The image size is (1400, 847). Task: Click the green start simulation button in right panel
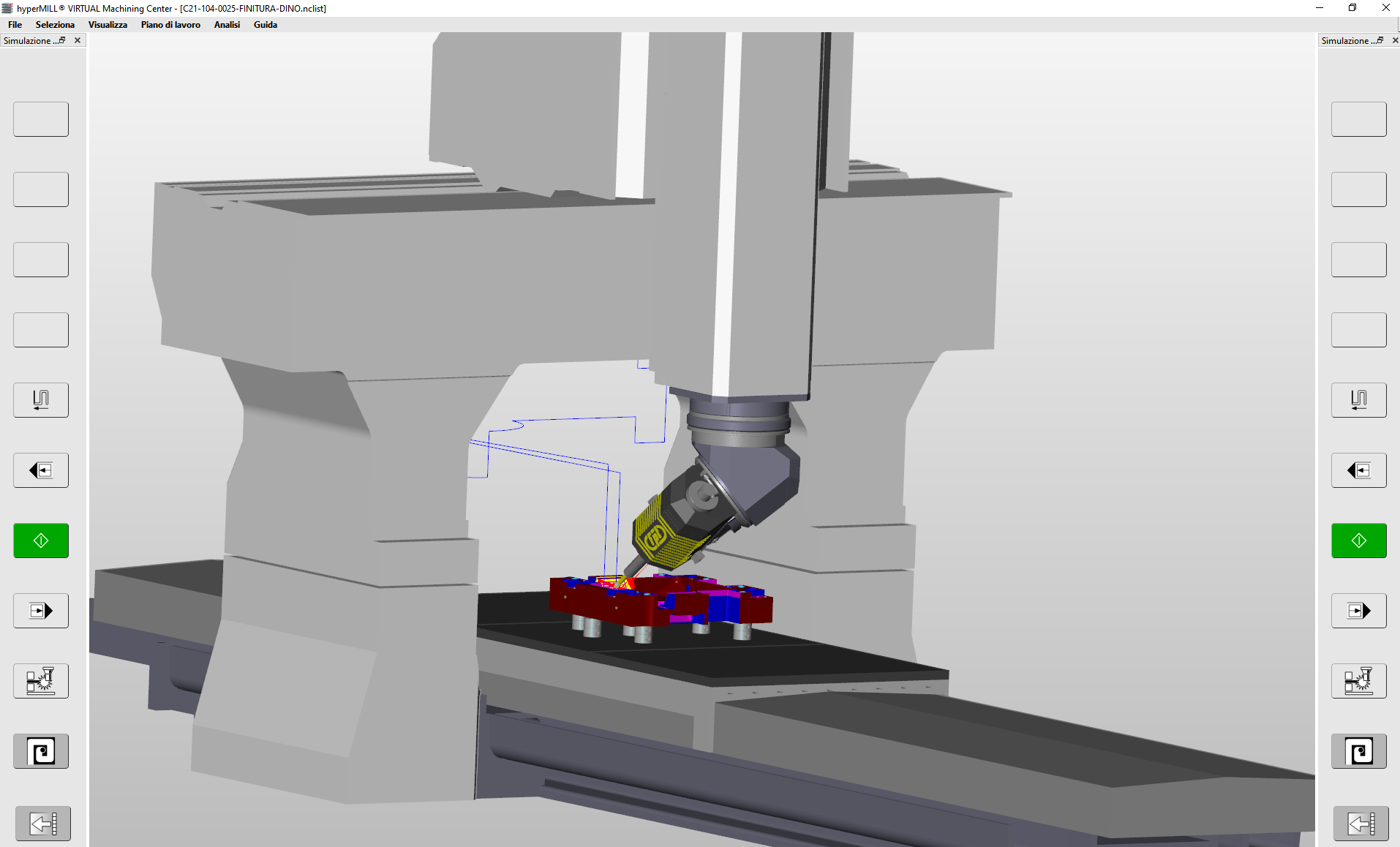(x=1359, y=541)
